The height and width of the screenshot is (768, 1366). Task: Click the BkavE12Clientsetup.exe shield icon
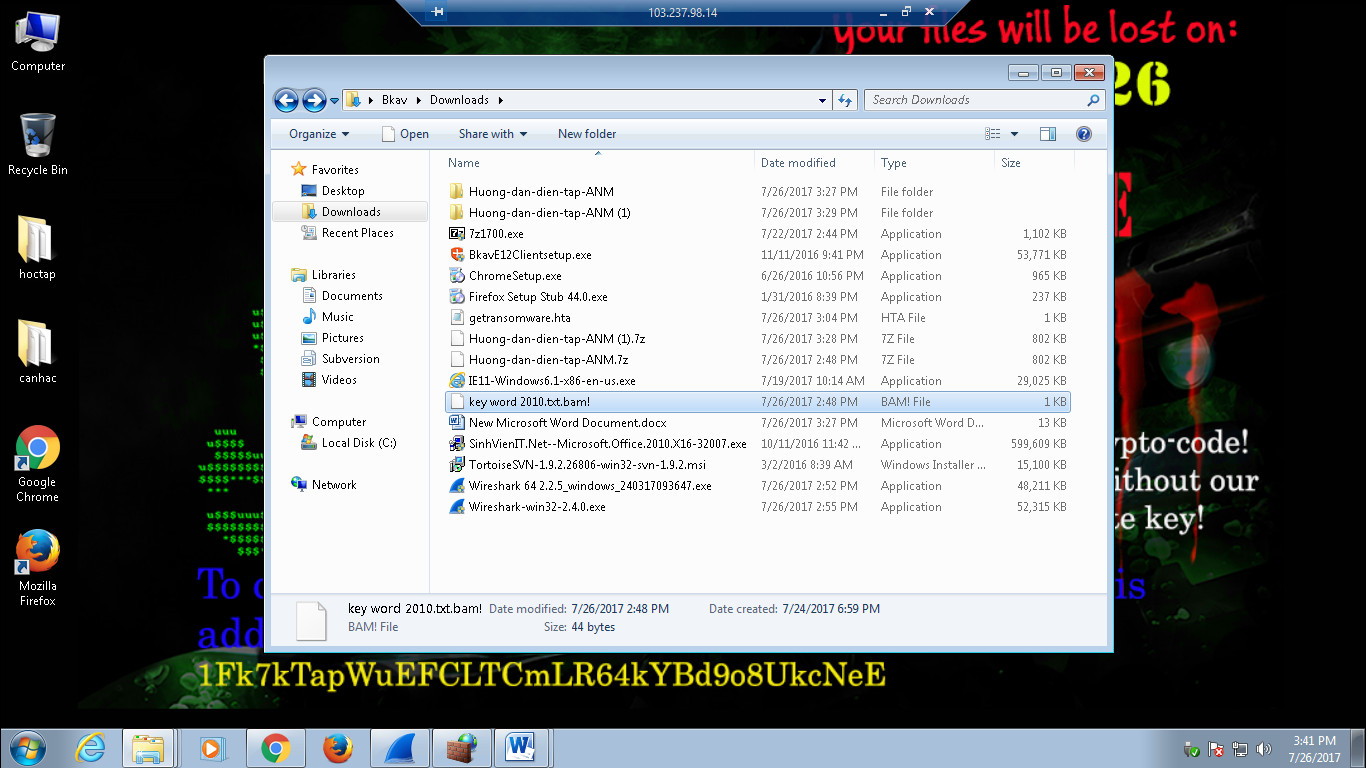coord(457,255)
